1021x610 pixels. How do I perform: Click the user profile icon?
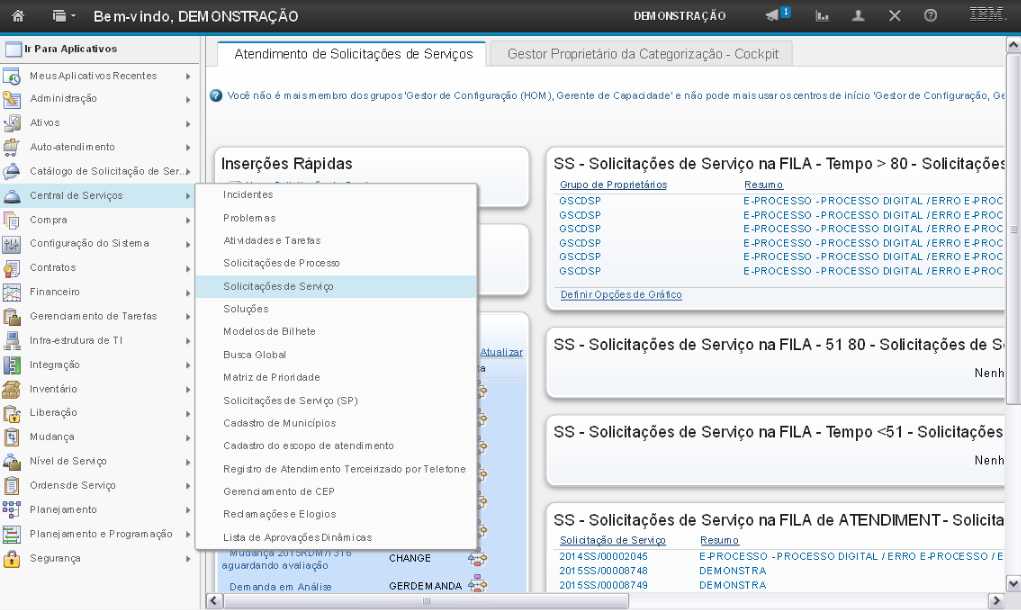858,16
